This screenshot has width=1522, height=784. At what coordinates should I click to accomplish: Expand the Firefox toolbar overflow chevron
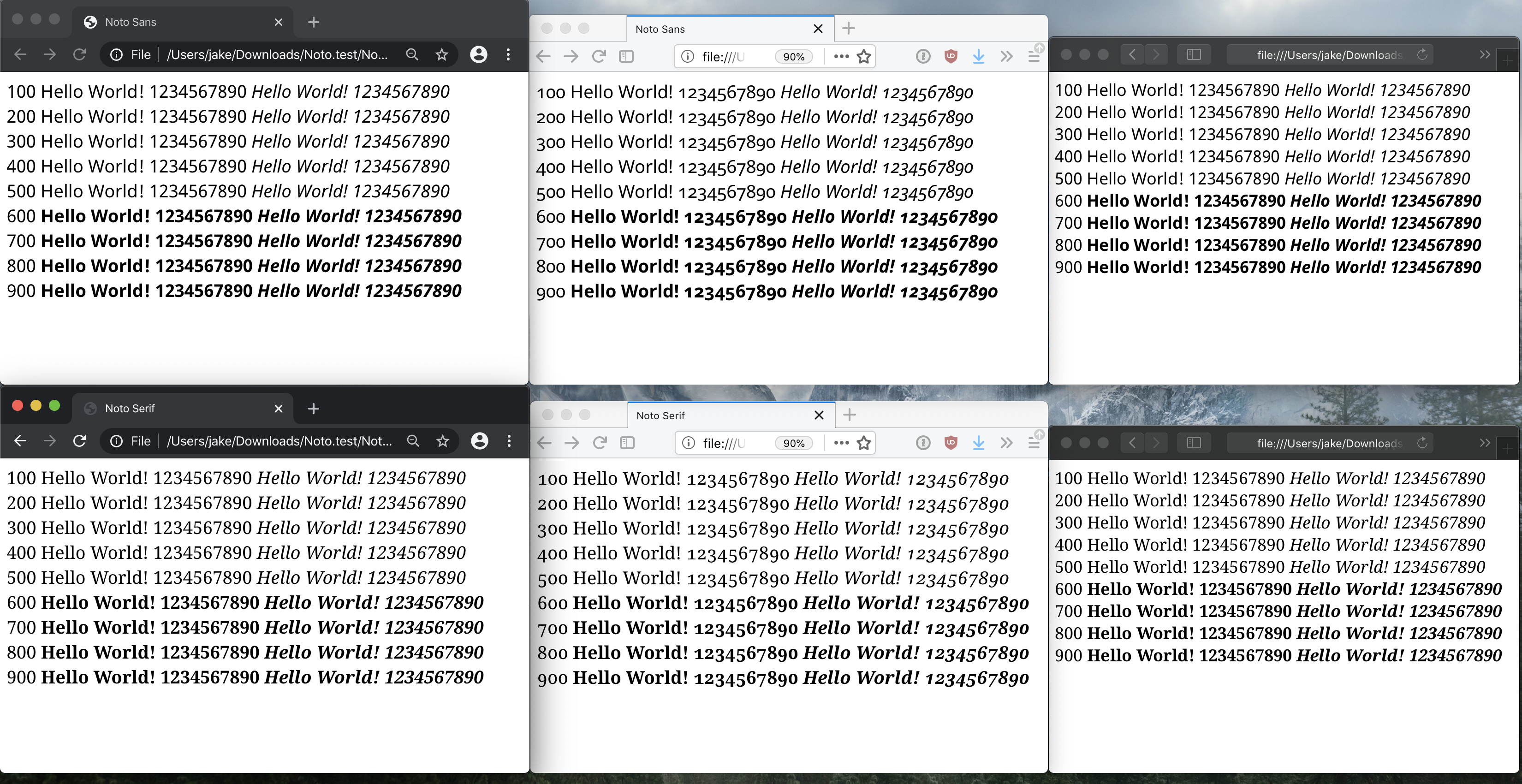(1006, 56)
